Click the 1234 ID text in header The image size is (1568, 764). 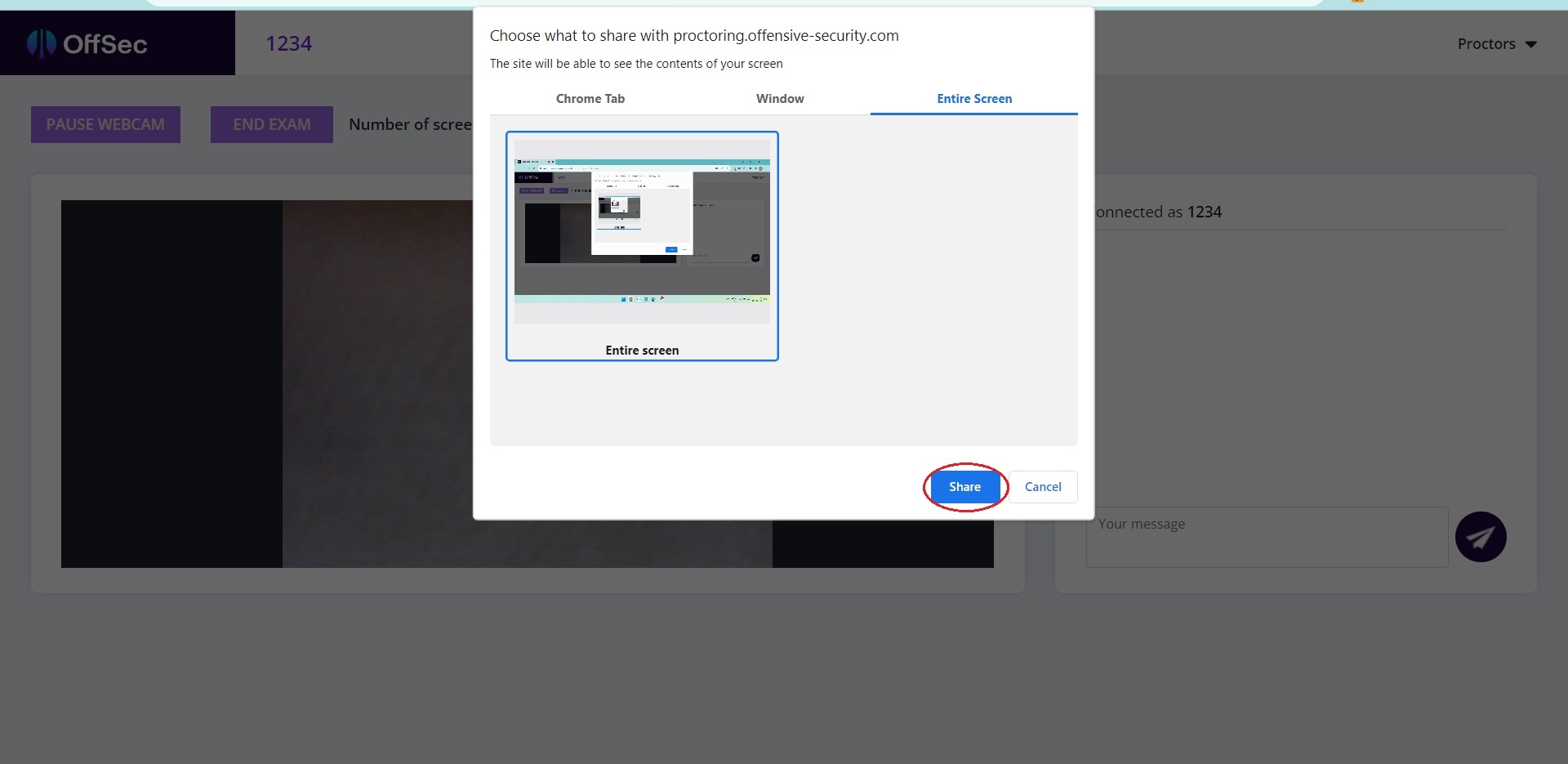(289, 43)
